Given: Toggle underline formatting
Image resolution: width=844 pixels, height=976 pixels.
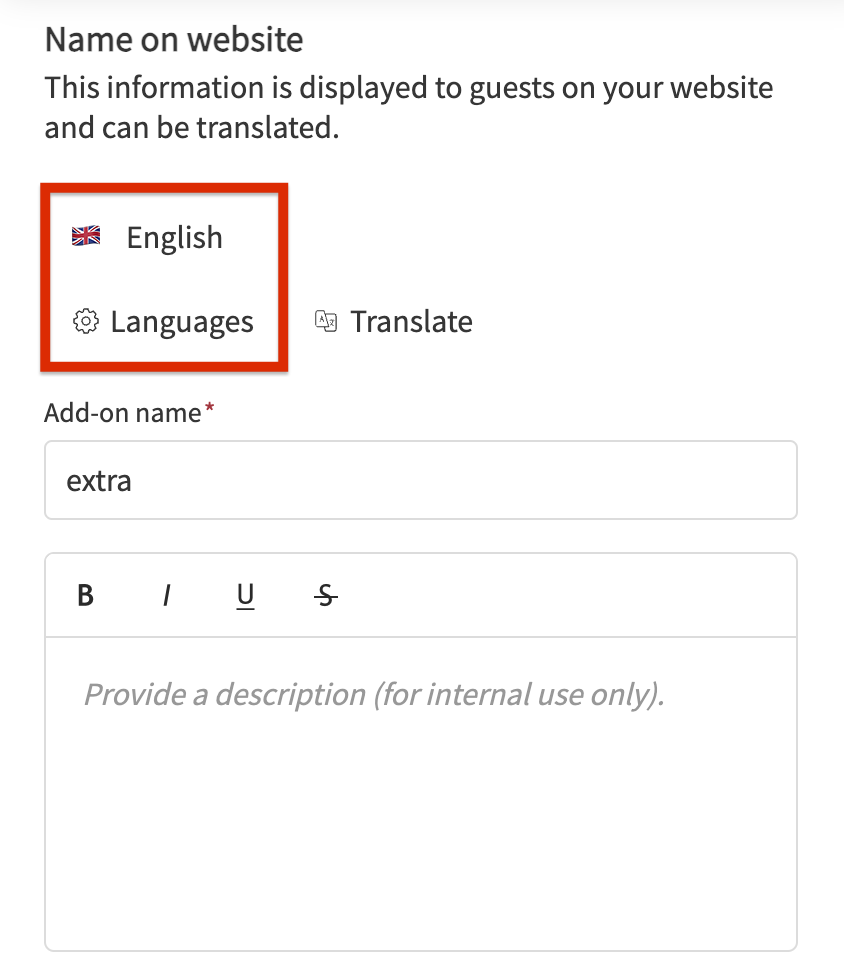Looking at the screenshot, I should click(245, 596).
